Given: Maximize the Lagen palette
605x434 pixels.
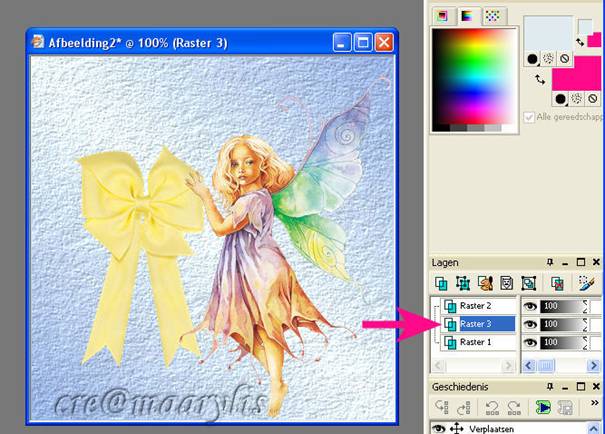Looking at the screenshot, I should coord(581,262).
